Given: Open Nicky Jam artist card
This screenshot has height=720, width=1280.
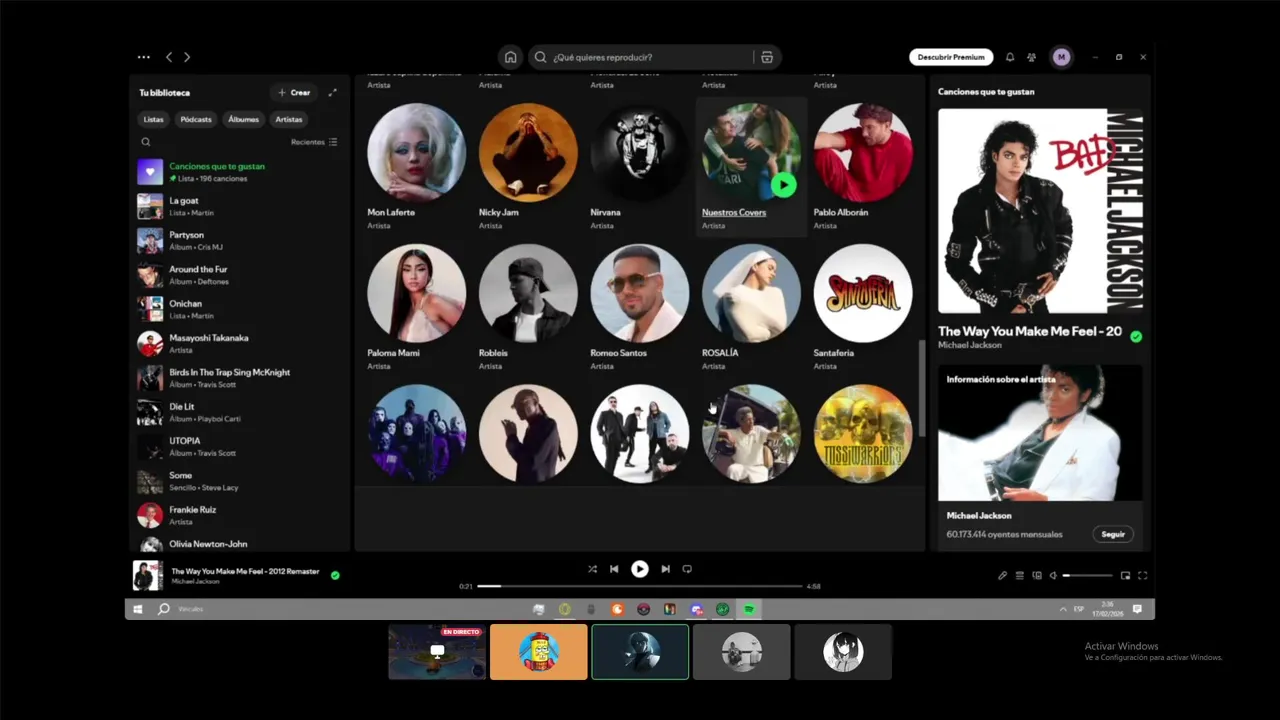Looking at the screenshot, I should [x=528, y=167].
